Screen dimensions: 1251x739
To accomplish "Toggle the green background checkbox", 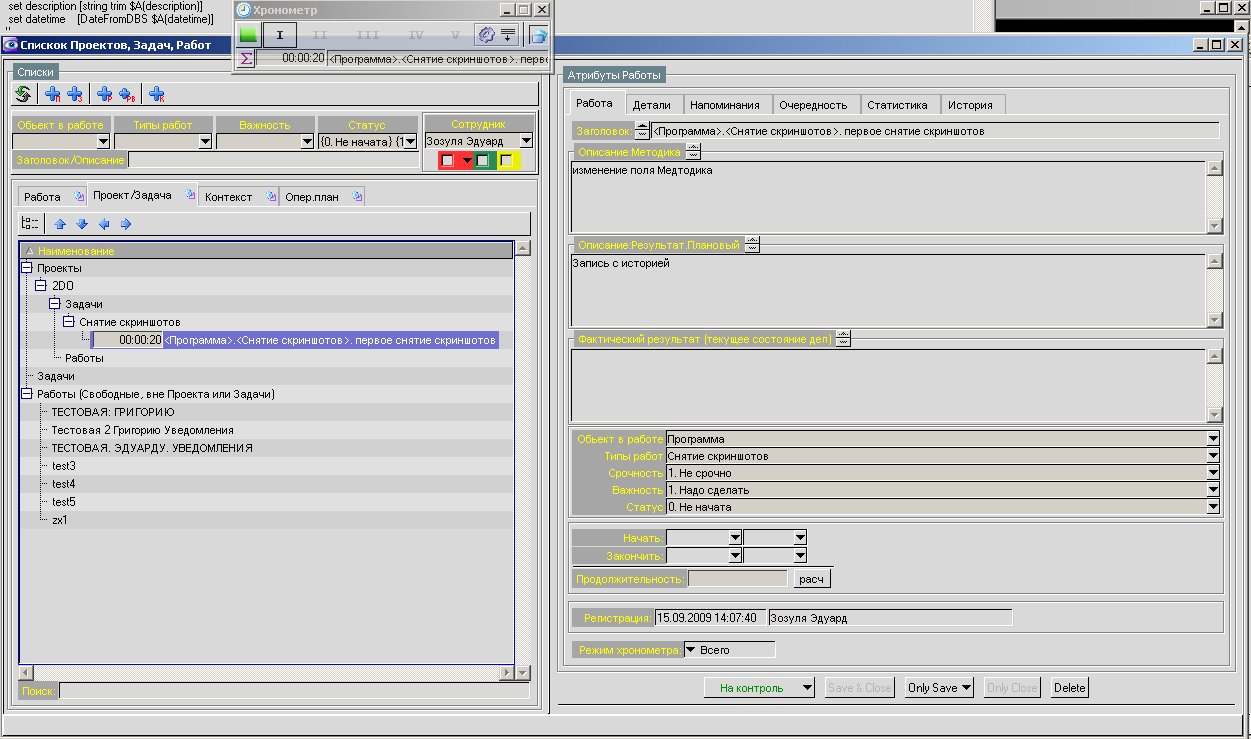I will 482,160.
